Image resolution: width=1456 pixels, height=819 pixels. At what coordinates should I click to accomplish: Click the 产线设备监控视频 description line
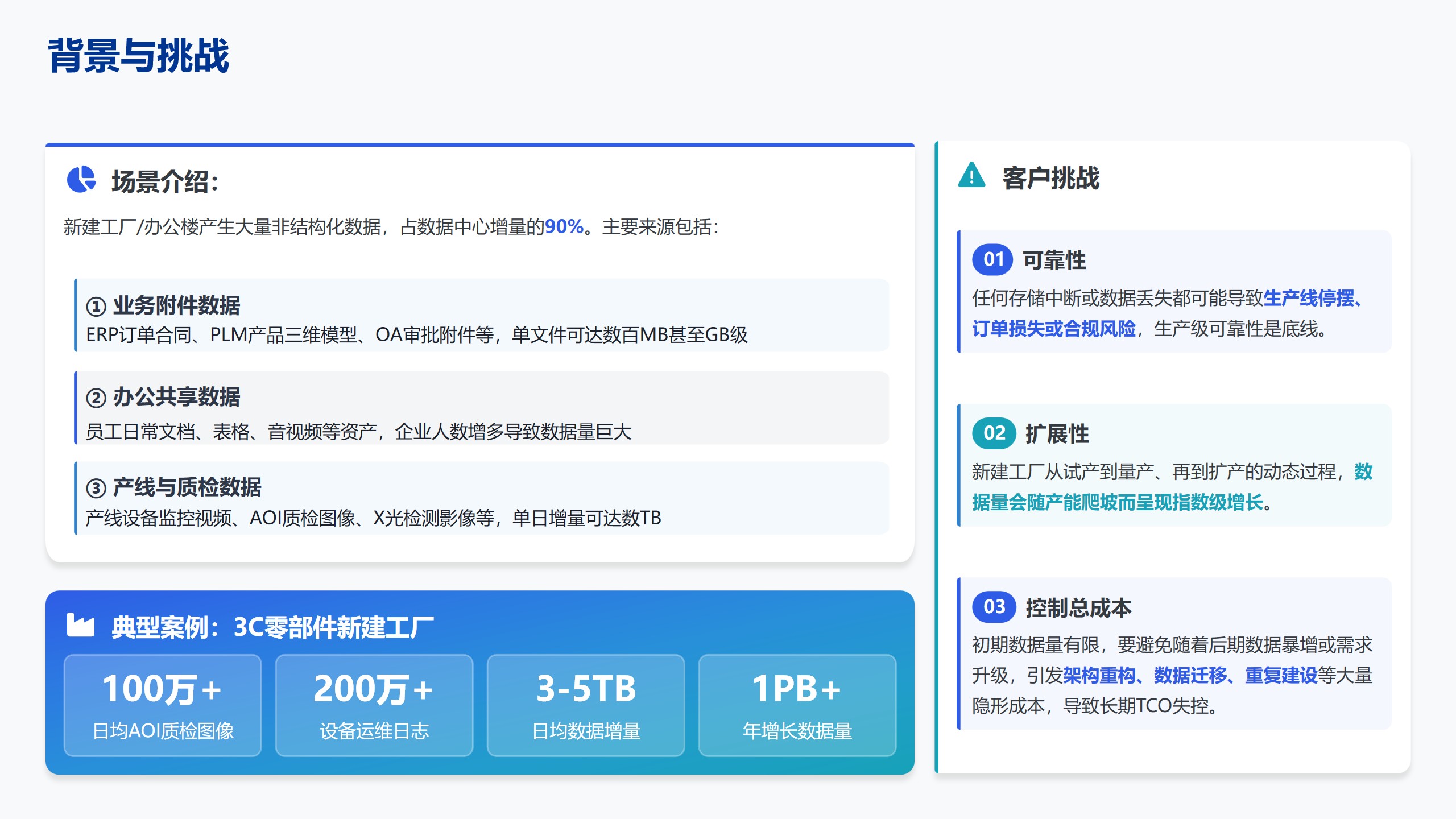click(373, 518)
